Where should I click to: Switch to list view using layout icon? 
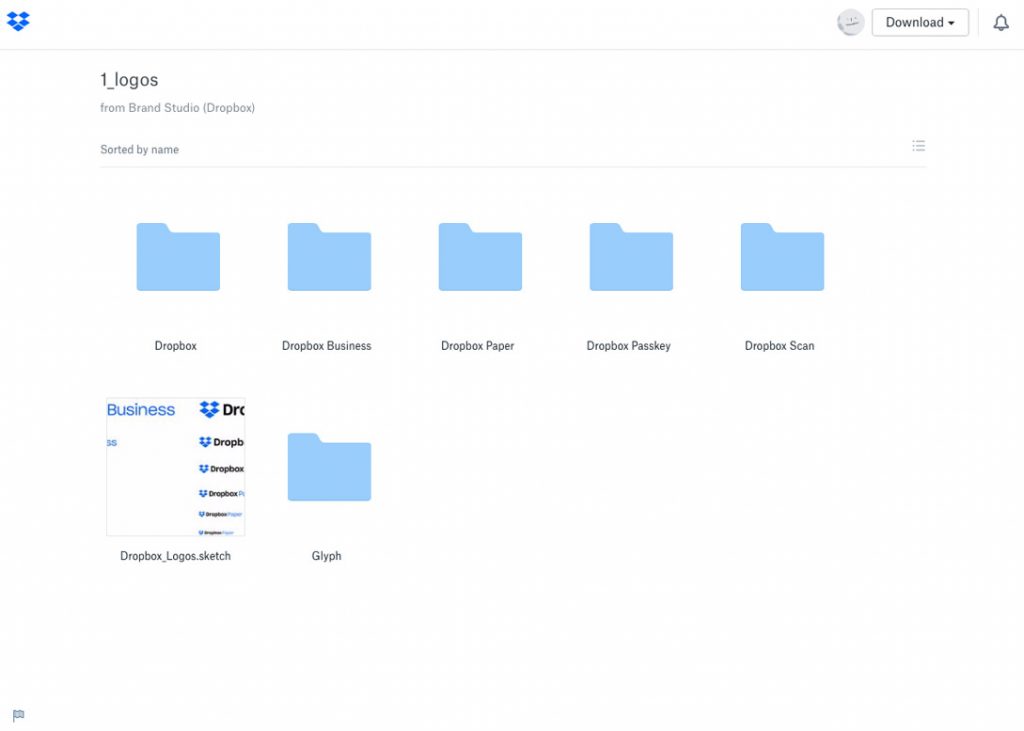[x=918, y=146]
